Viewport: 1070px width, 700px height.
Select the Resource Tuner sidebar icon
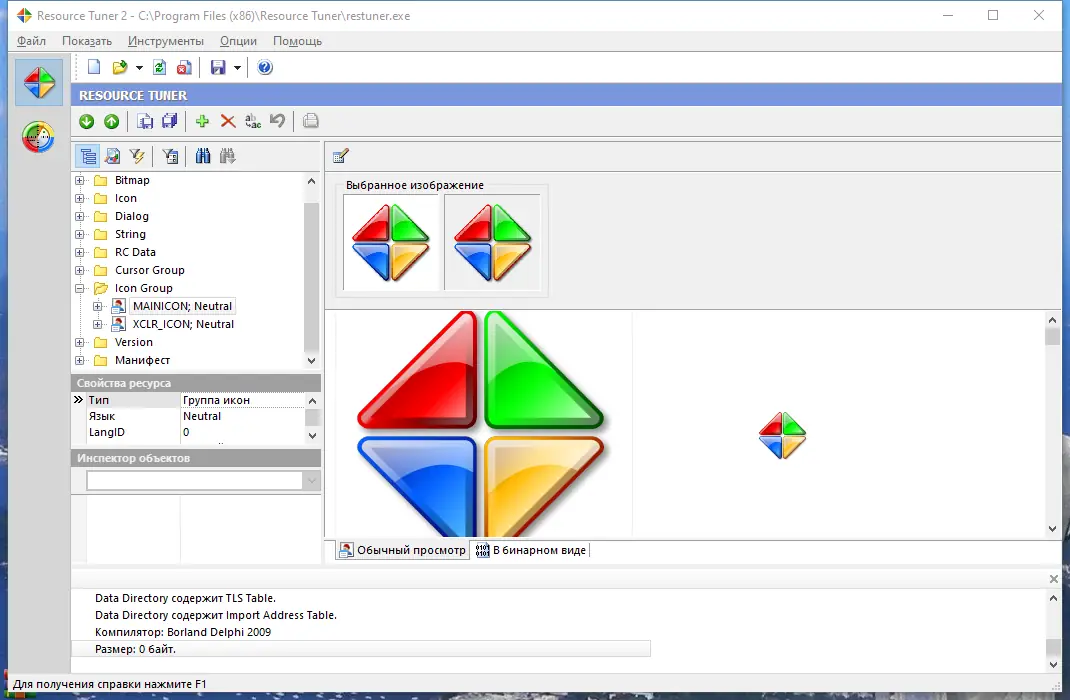tap(39, 83)
